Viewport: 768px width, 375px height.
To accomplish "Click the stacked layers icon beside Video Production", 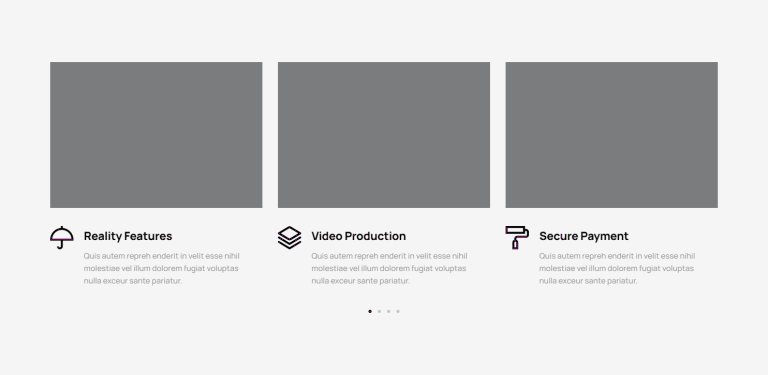I will coord(289,237).
